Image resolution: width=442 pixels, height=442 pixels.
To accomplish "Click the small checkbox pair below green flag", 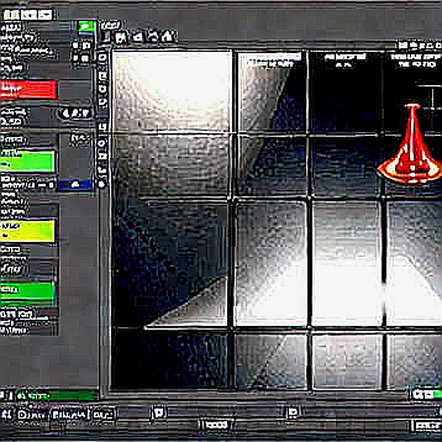I will click(x=82, y=45).
